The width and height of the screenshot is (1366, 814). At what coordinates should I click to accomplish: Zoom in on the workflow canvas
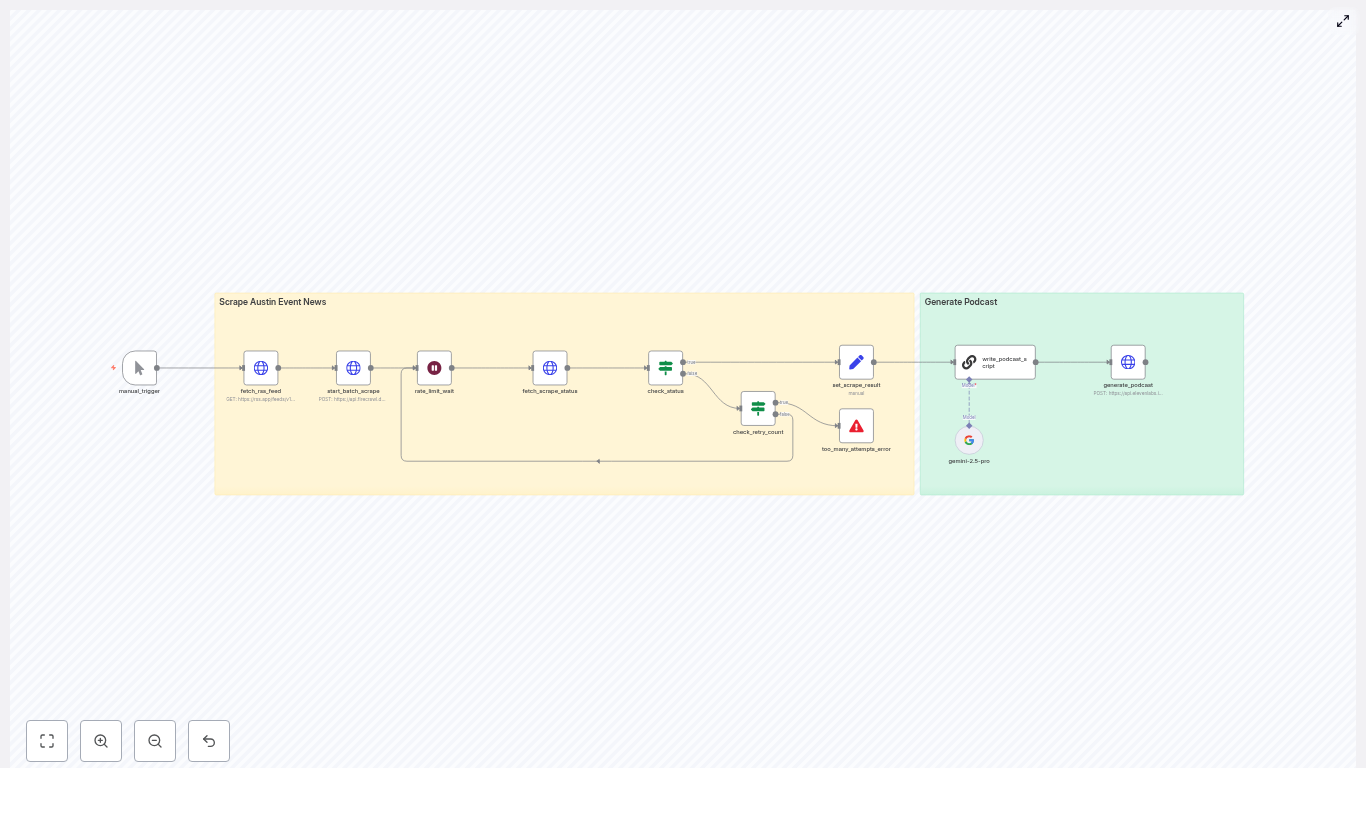[101, 741]
